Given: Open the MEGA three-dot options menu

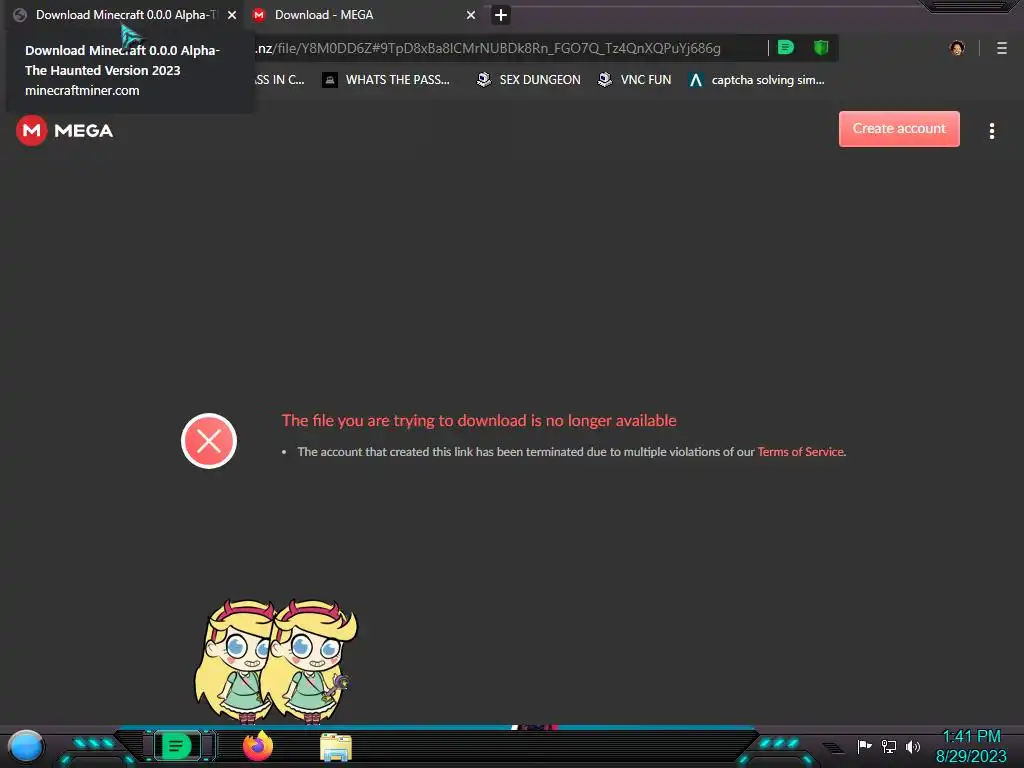Looking at the screenshot, I should click(991, 131).
